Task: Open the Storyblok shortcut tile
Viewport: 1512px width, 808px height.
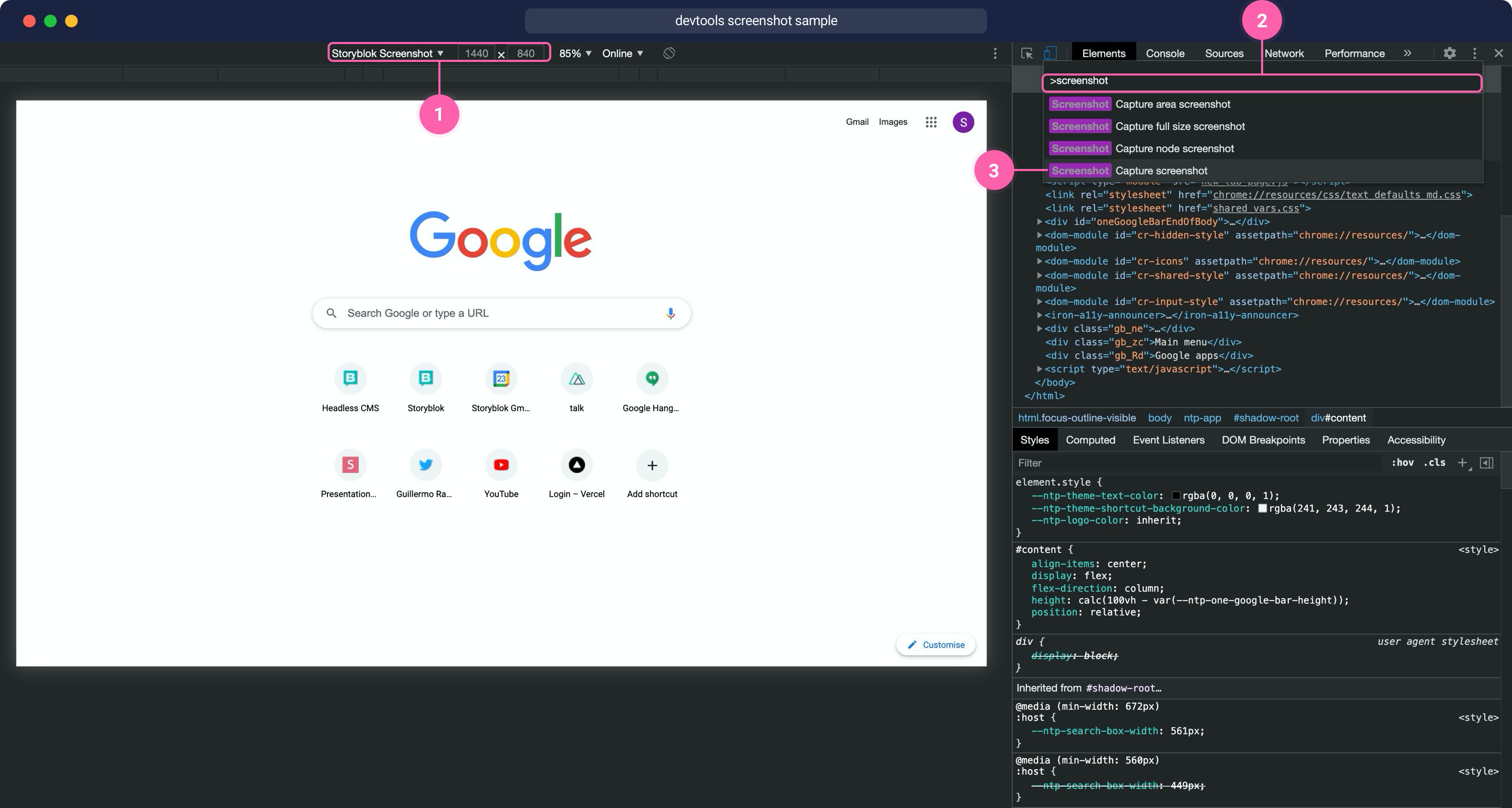Action: [426, 388]
